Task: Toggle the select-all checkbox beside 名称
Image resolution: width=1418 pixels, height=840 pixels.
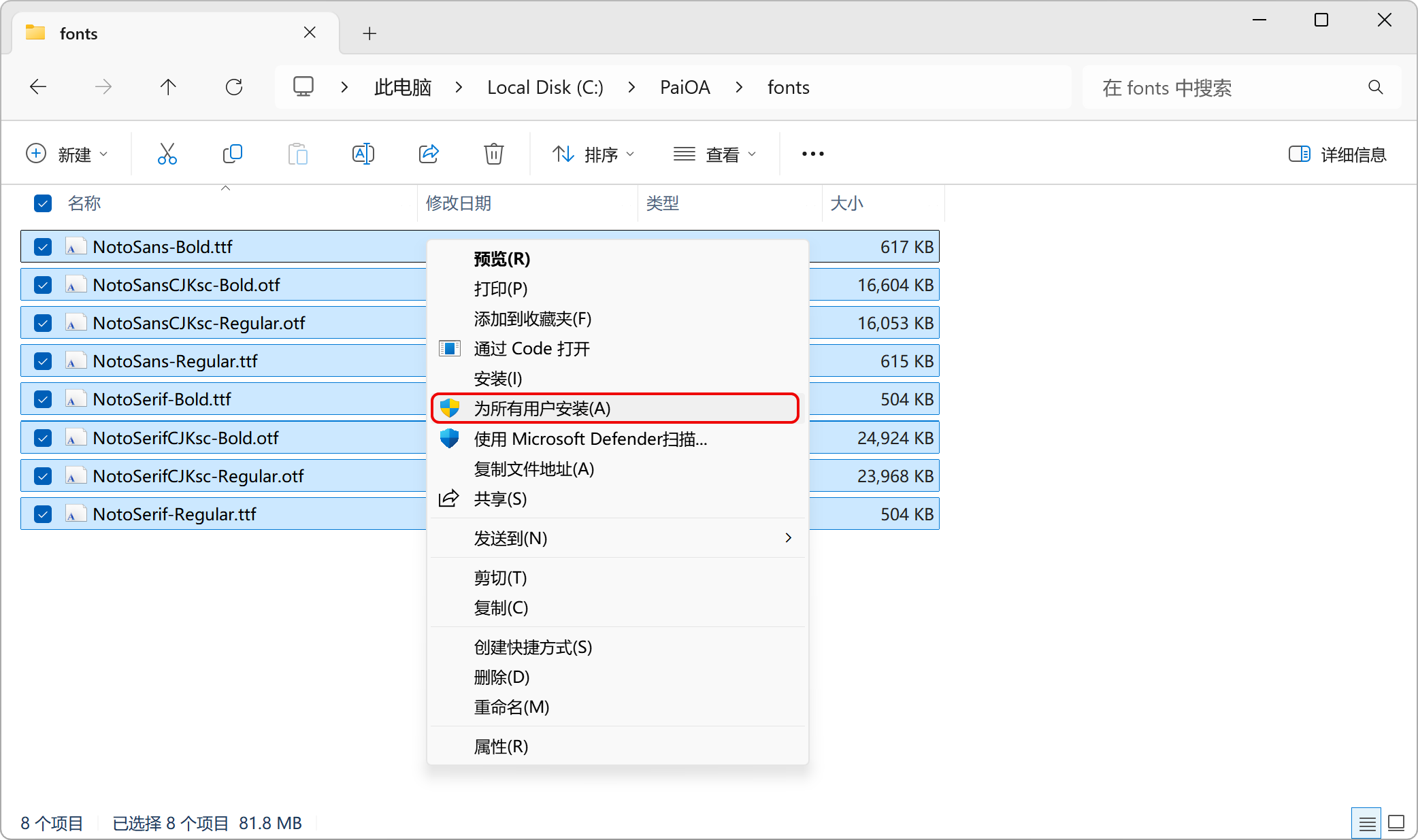Action: coord(43,203)
